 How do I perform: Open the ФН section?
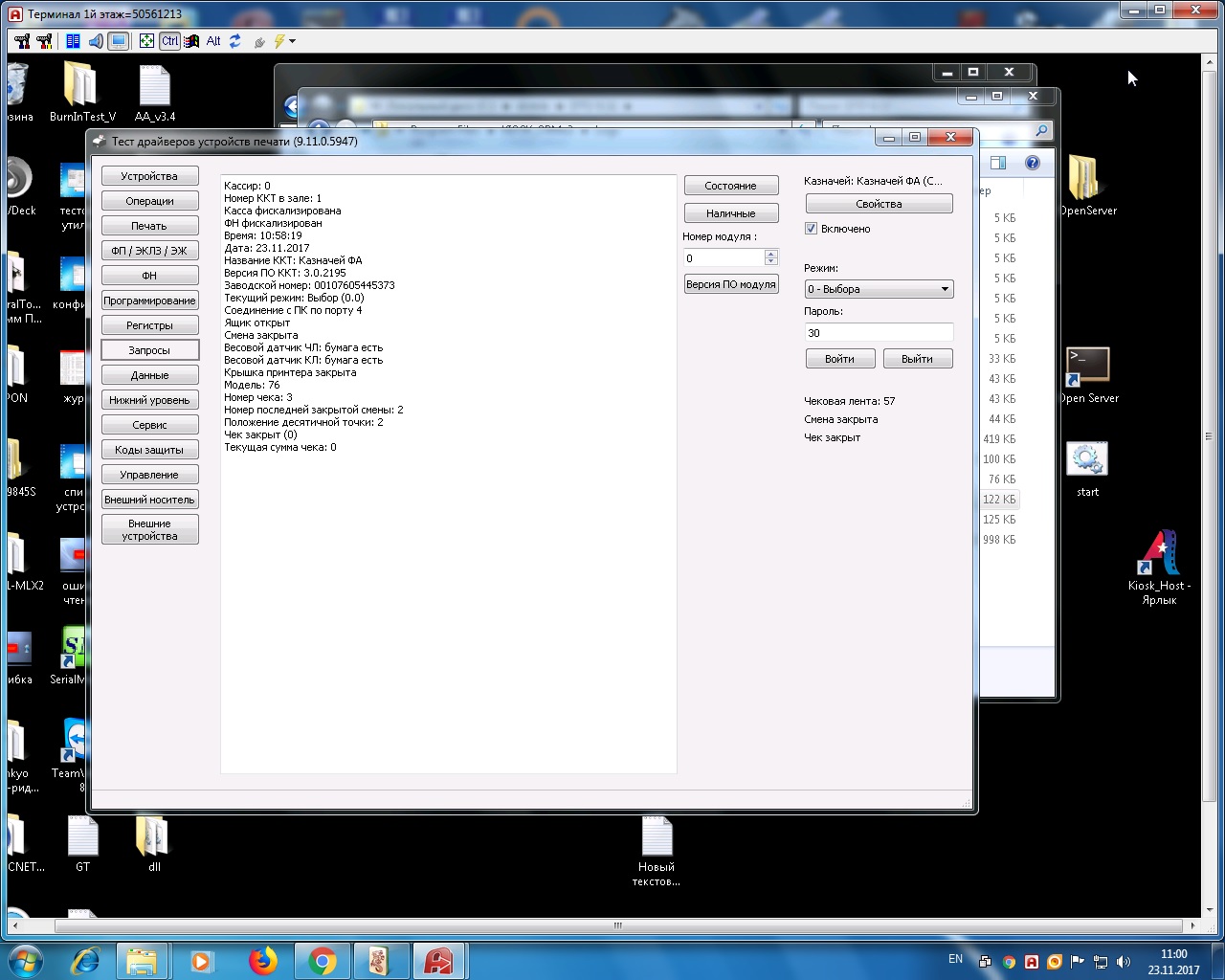[149, 276]
